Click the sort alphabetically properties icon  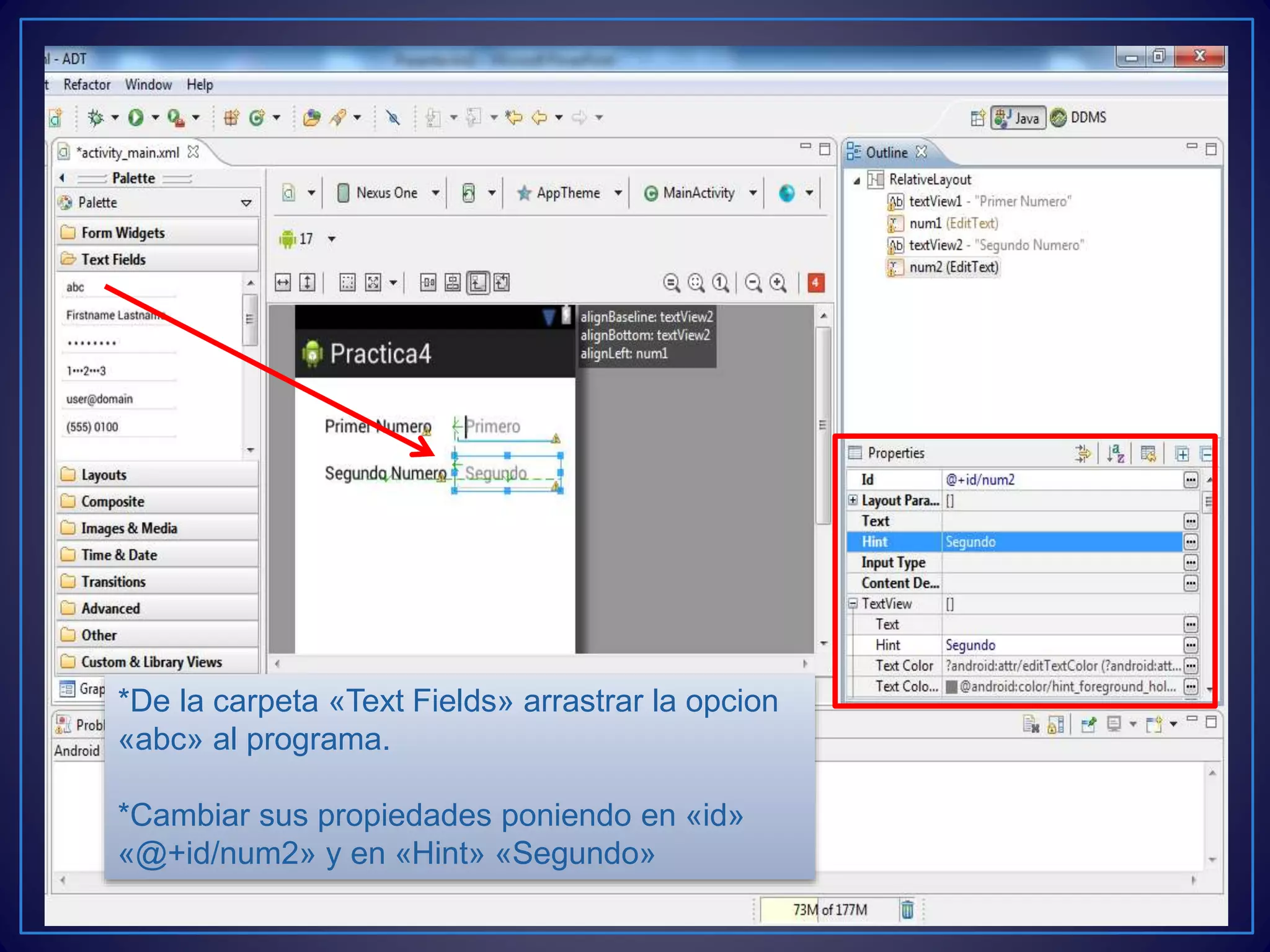tap(1115, 453)
